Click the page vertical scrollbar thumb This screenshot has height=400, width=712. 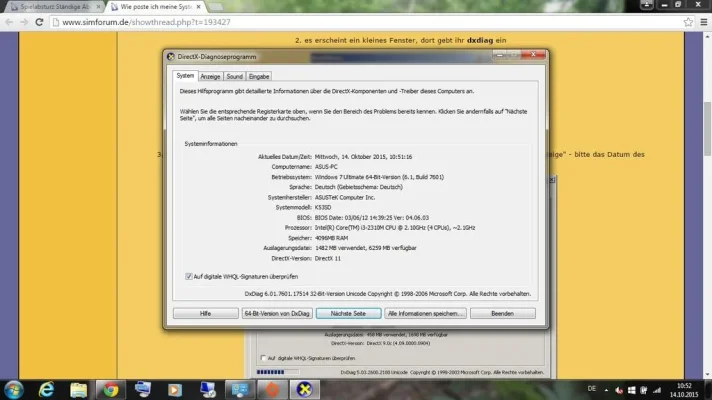(x=707, y=128)
